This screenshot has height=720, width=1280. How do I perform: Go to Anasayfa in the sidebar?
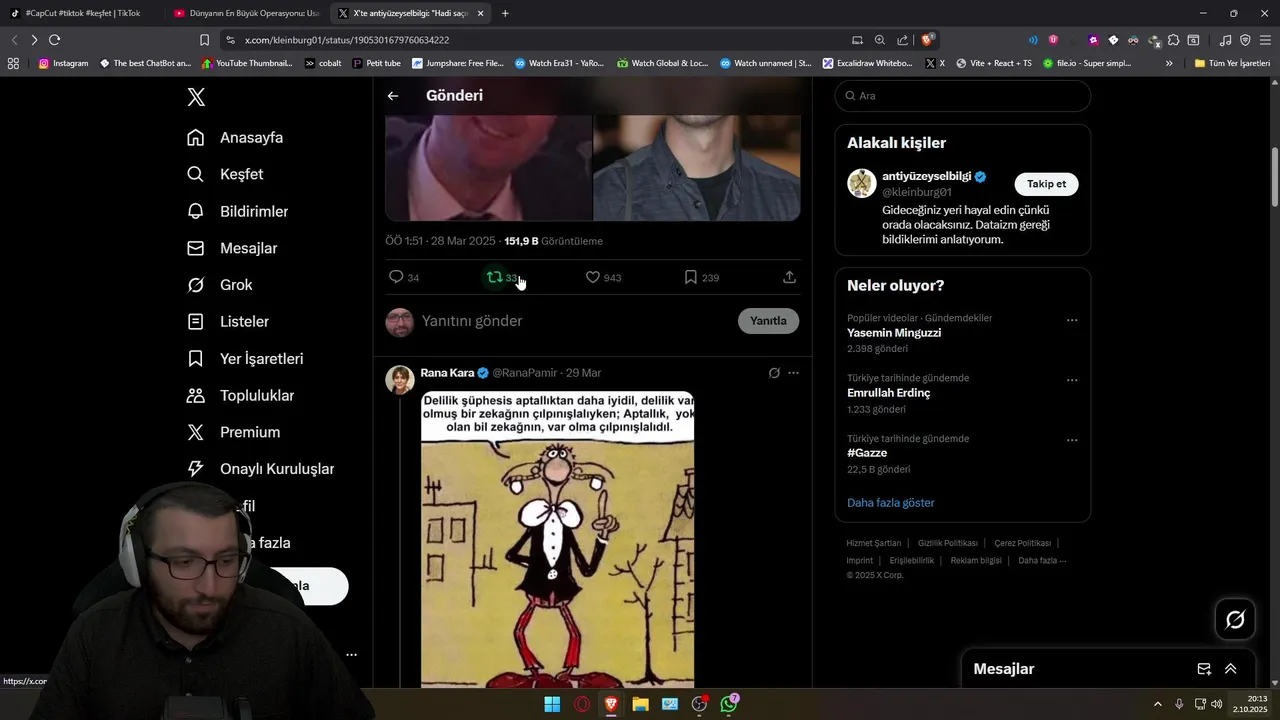235,137
